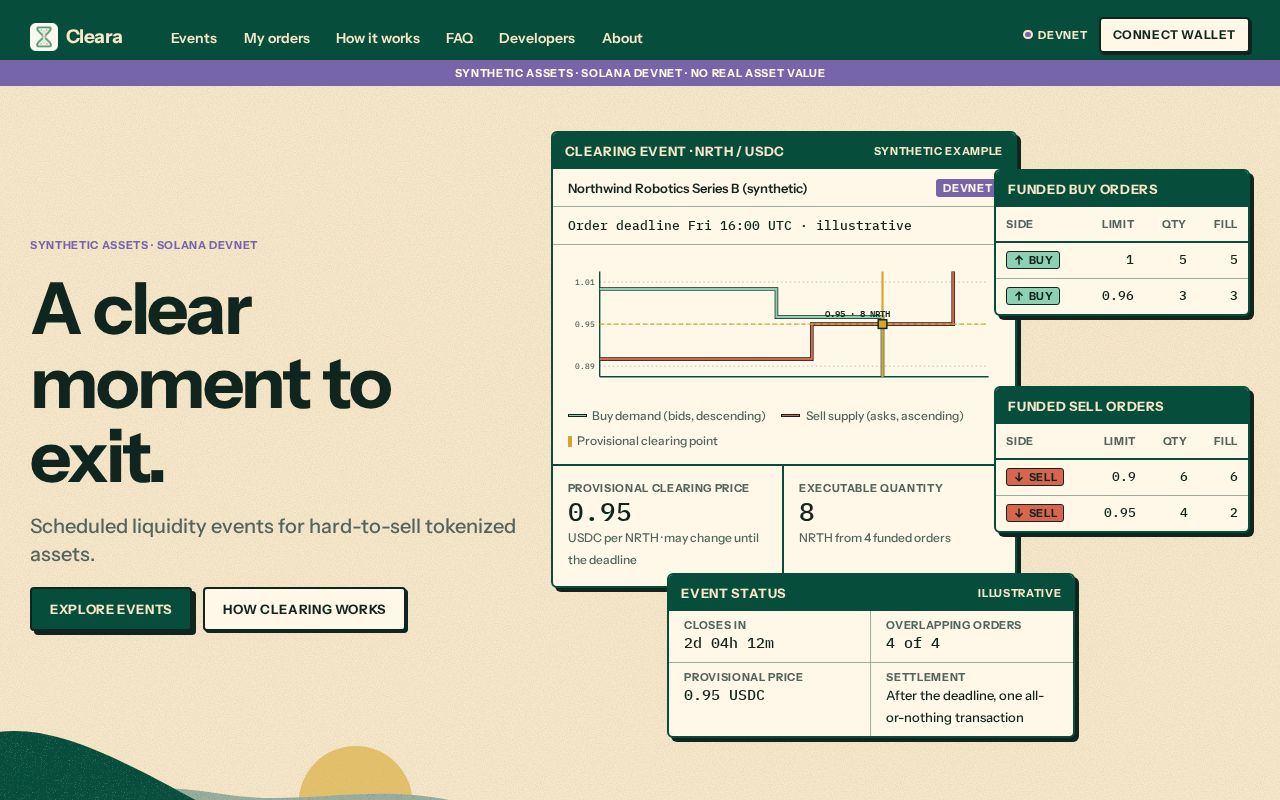Click How Clearing Works button
The image size is (1280, 800).
(304, 609)
